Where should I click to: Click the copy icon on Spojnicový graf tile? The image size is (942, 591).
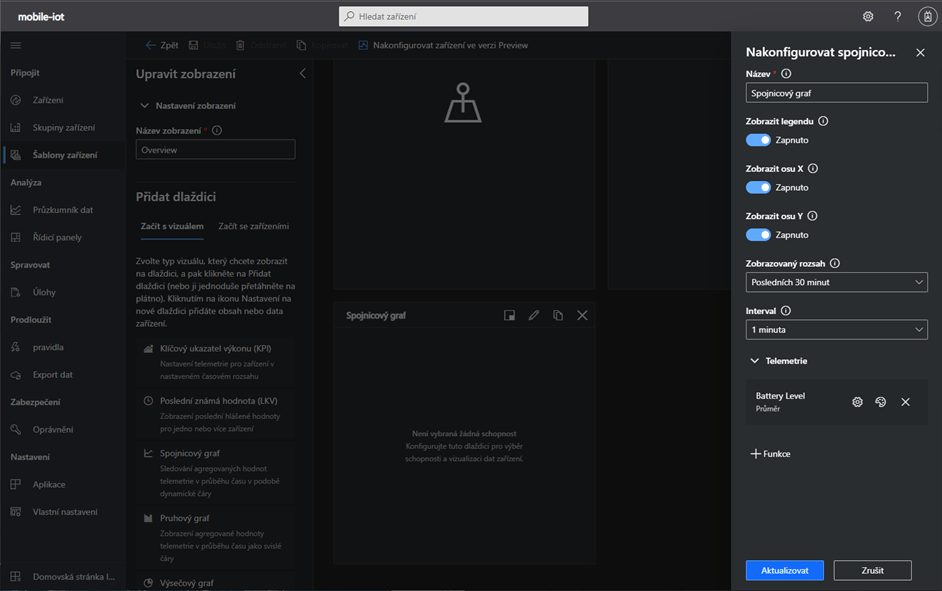click(x=558, y=315)
